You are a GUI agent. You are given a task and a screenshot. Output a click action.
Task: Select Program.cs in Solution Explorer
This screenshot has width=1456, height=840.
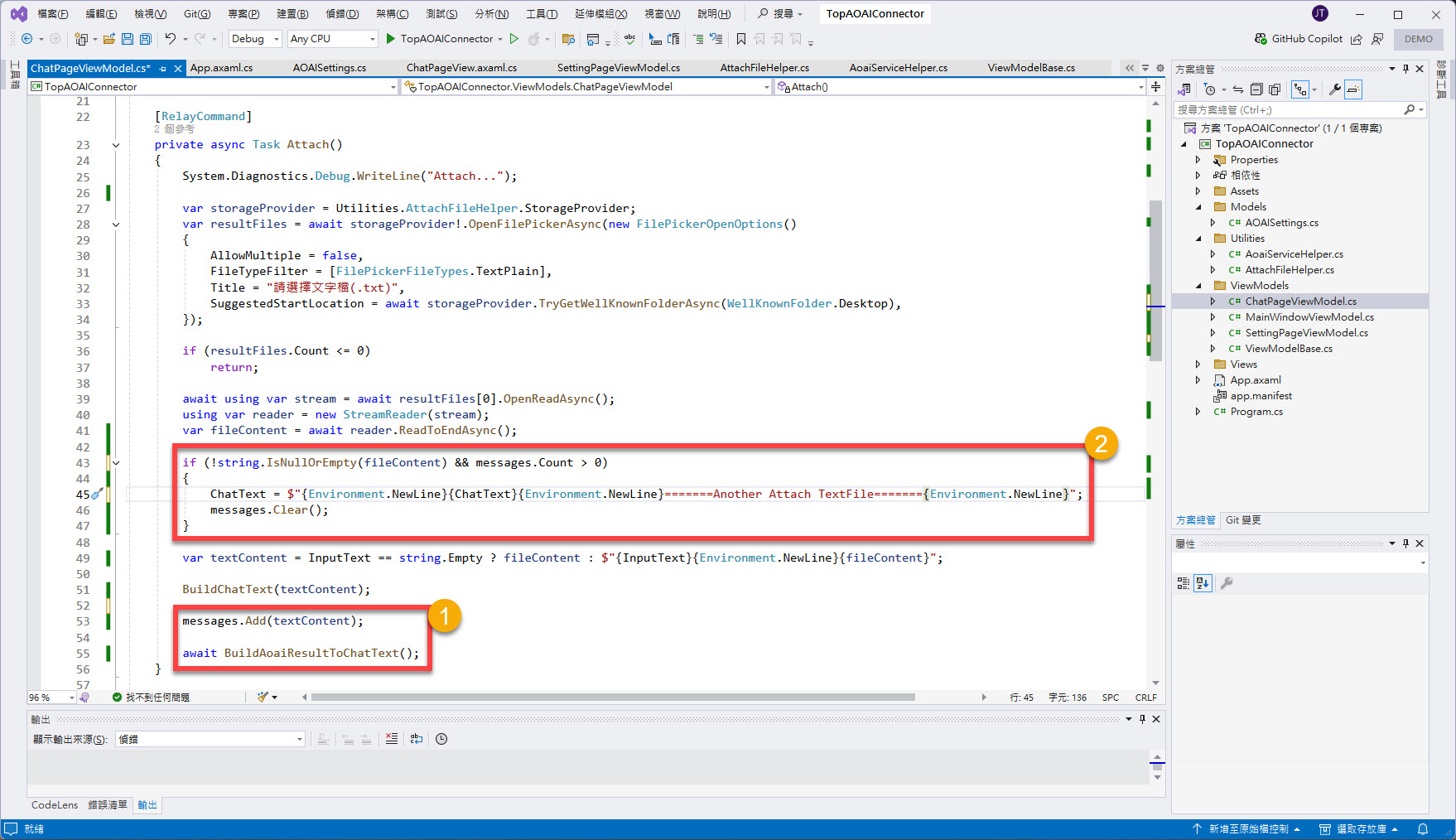(x=1256, y=412)
